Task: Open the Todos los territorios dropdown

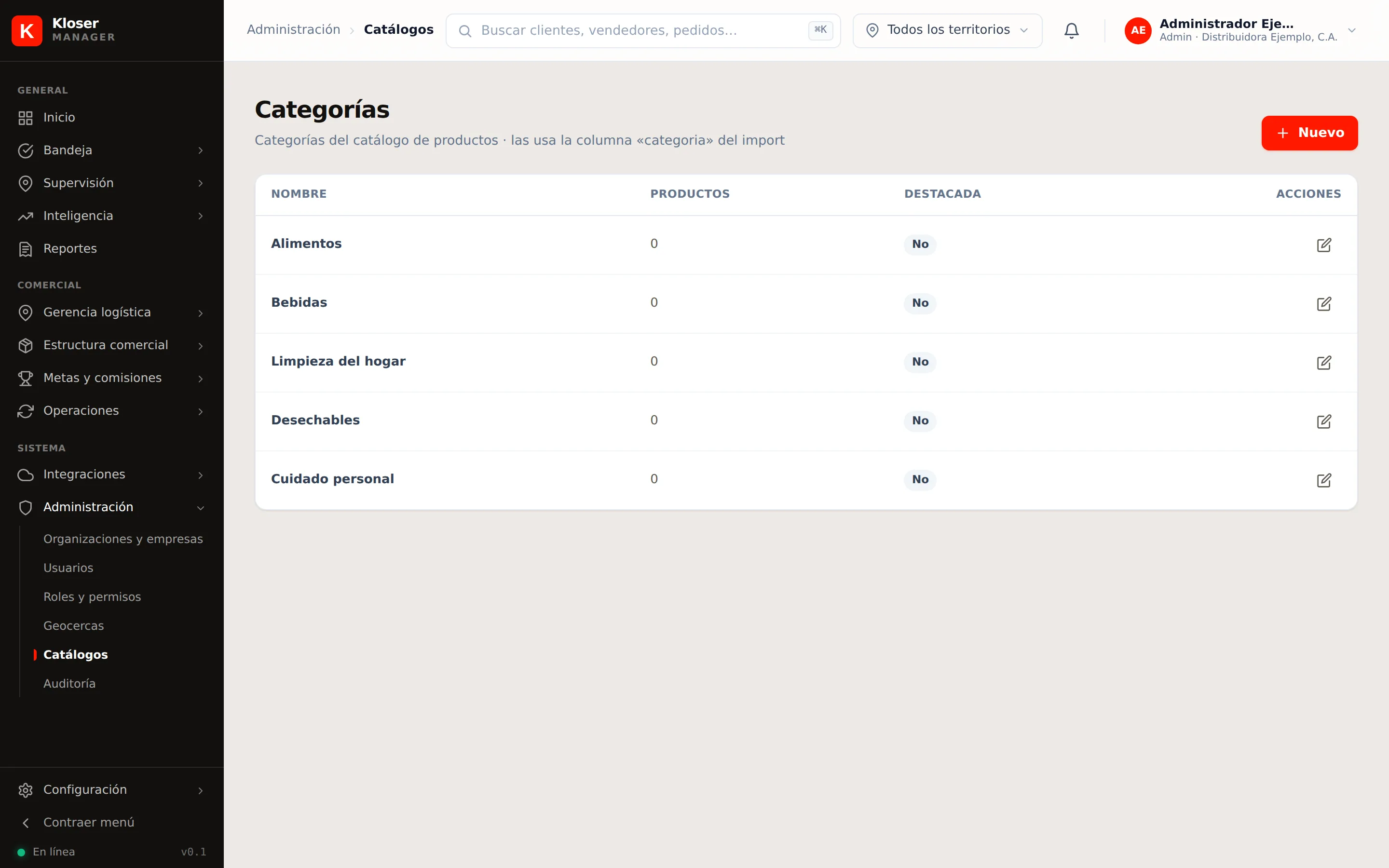Action: [947, 30]
